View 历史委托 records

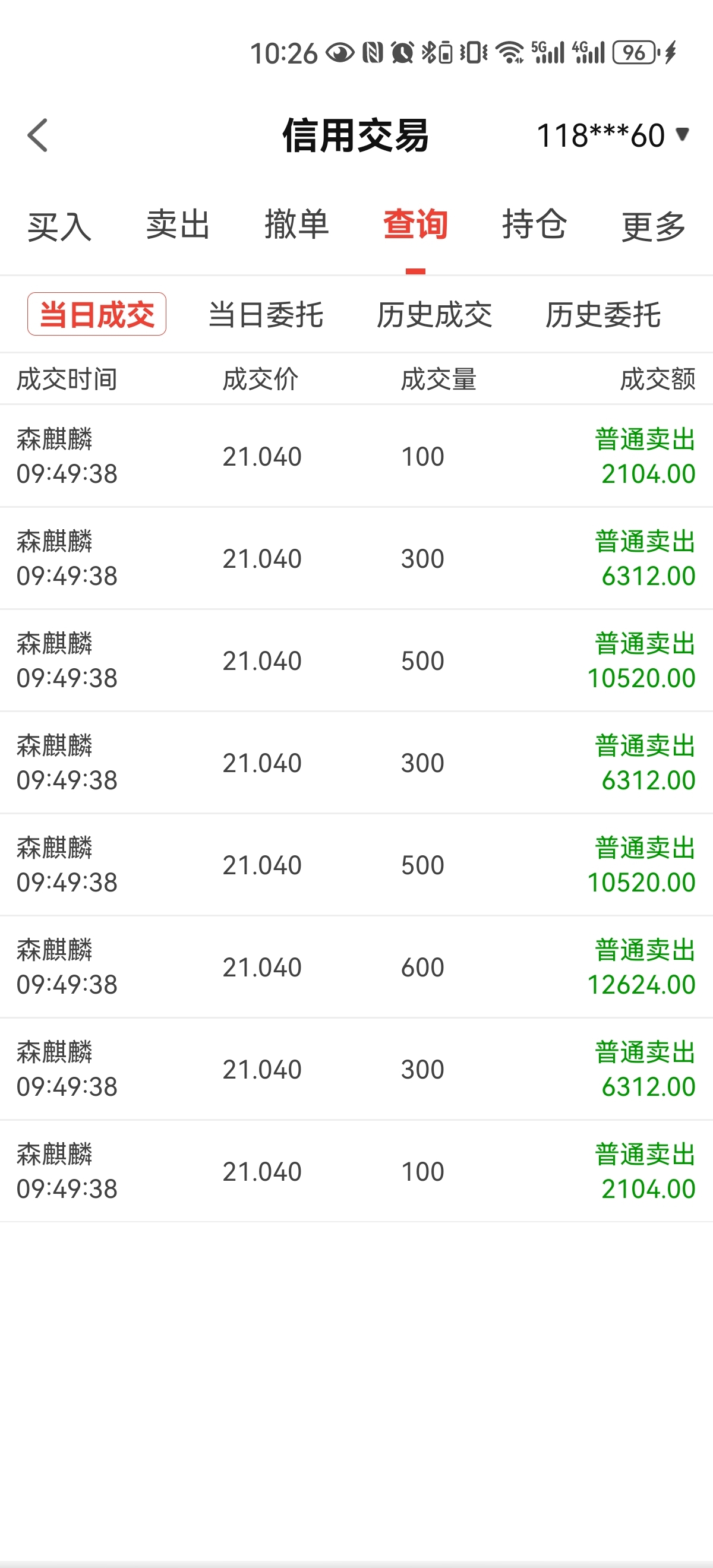coord(603,315)
